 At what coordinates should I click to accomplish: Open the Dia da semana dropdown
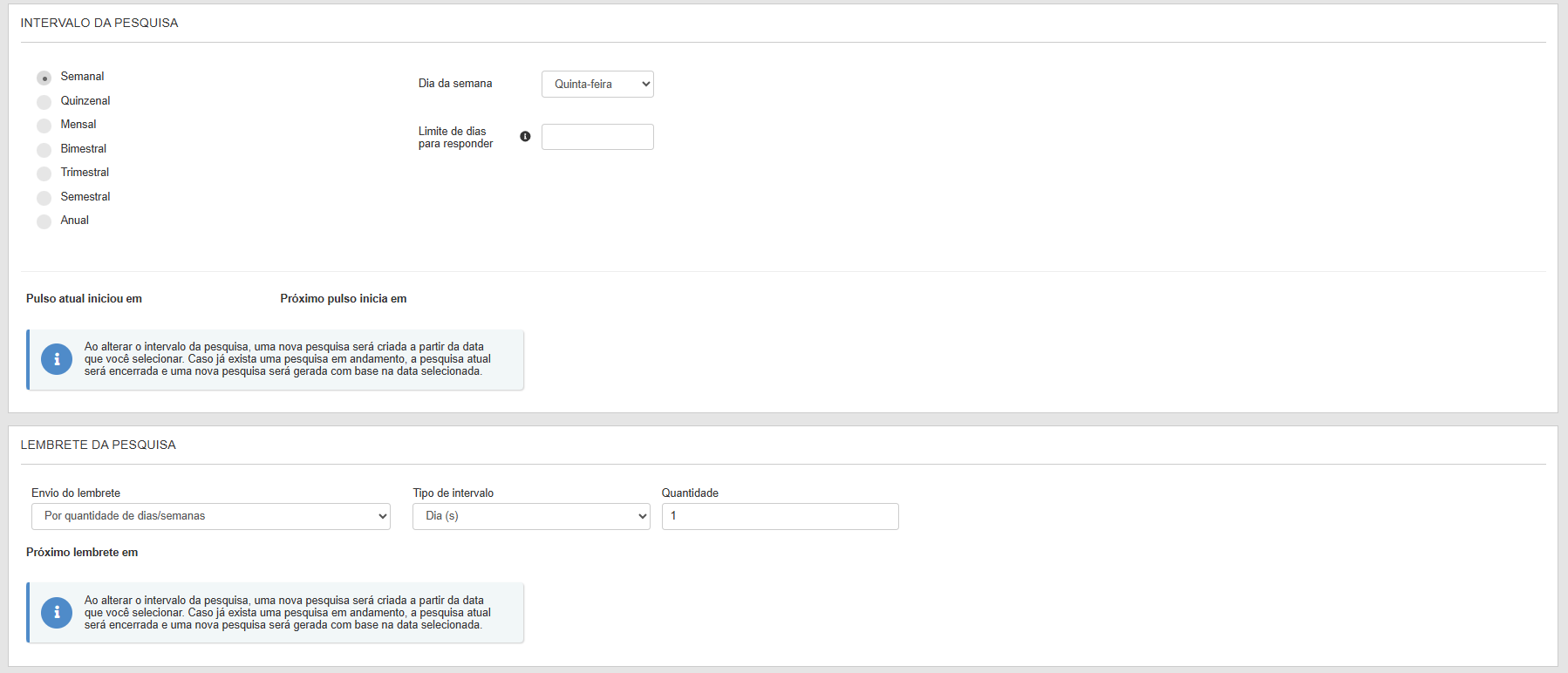[x=597, y=85]
